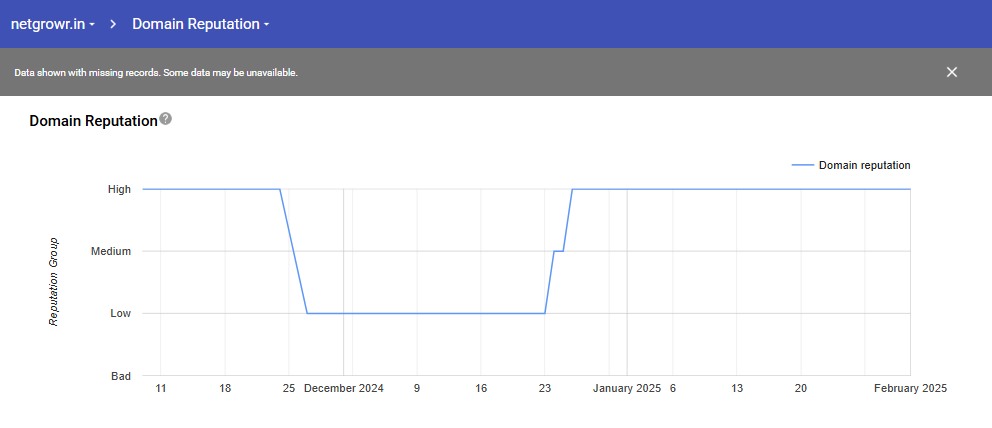This screenshot has height=428, width=992.
Task: Click the 11 date label on x-axis
Action: pyautogui.click(x=161, y=388)
